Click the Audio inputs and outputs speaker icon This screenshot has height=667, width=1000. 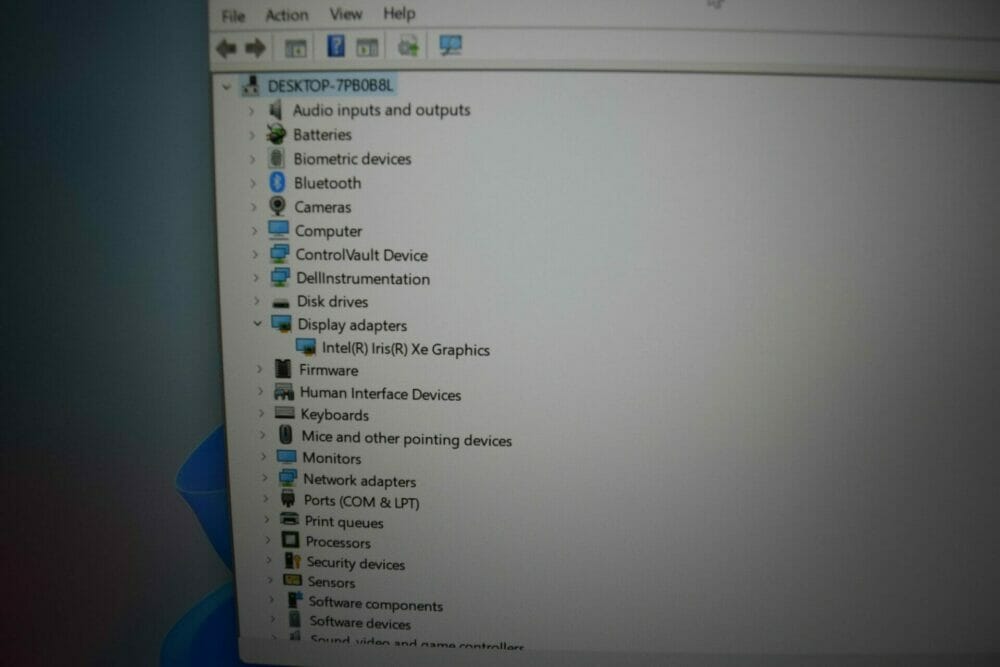pyautogui.click(x=276, y=110)
